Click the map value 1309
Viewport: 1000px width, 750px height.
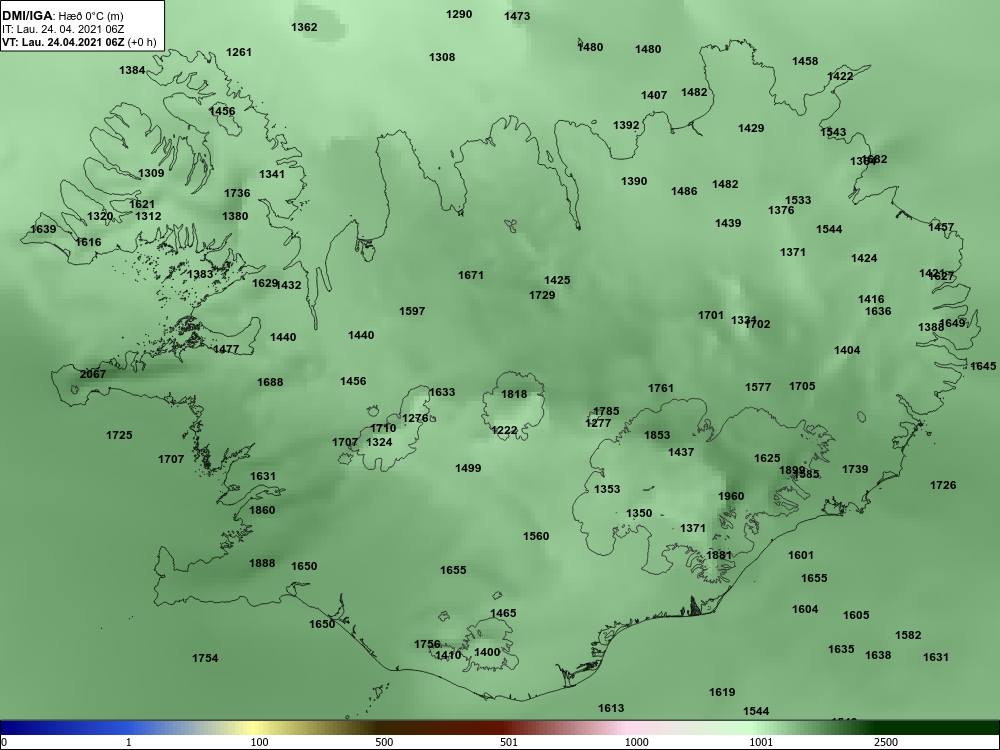[x=151, y=173]
